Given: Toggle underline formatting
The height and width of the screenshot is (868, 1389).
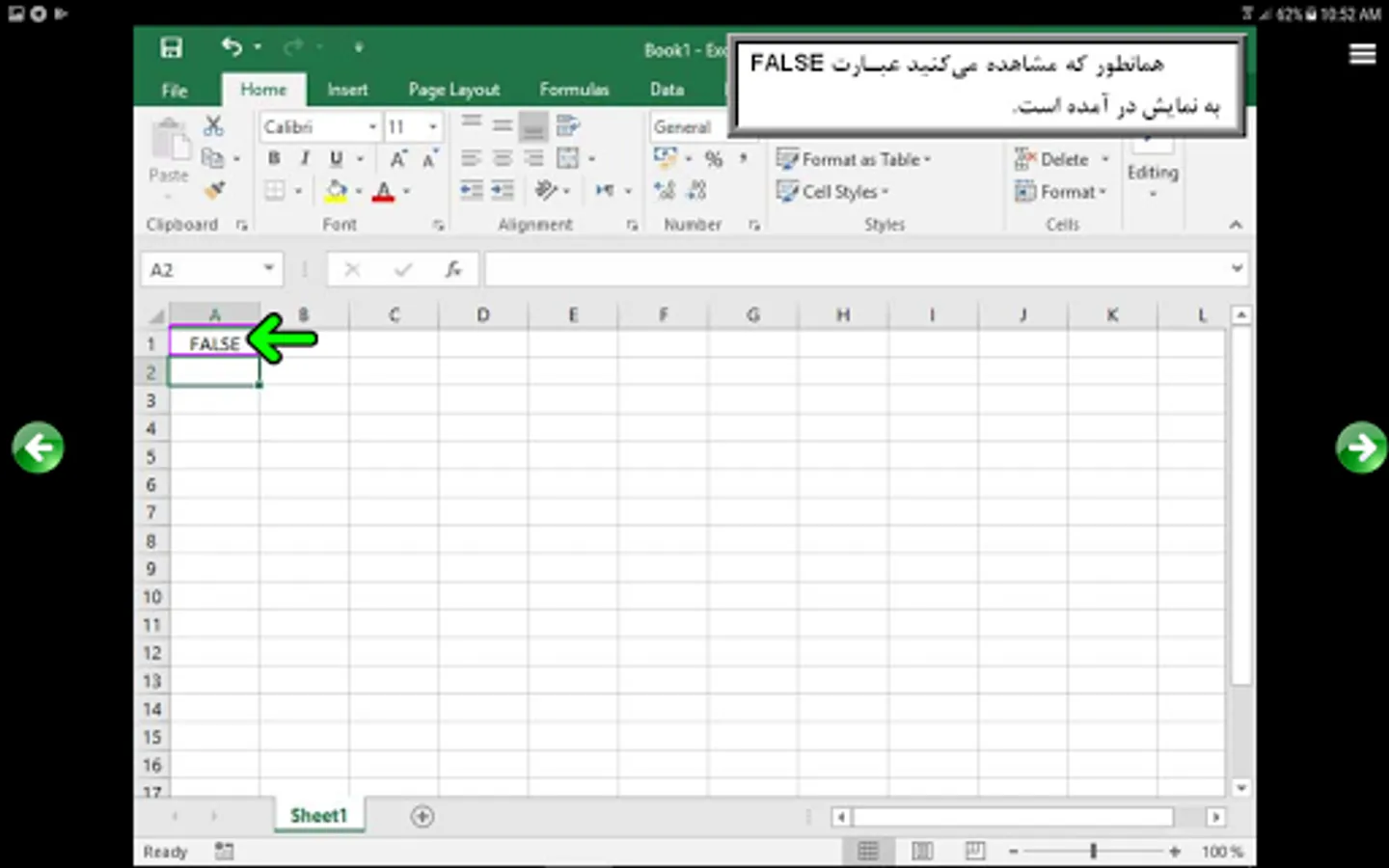Looking at the screenshot, I should tap(336, 158).
